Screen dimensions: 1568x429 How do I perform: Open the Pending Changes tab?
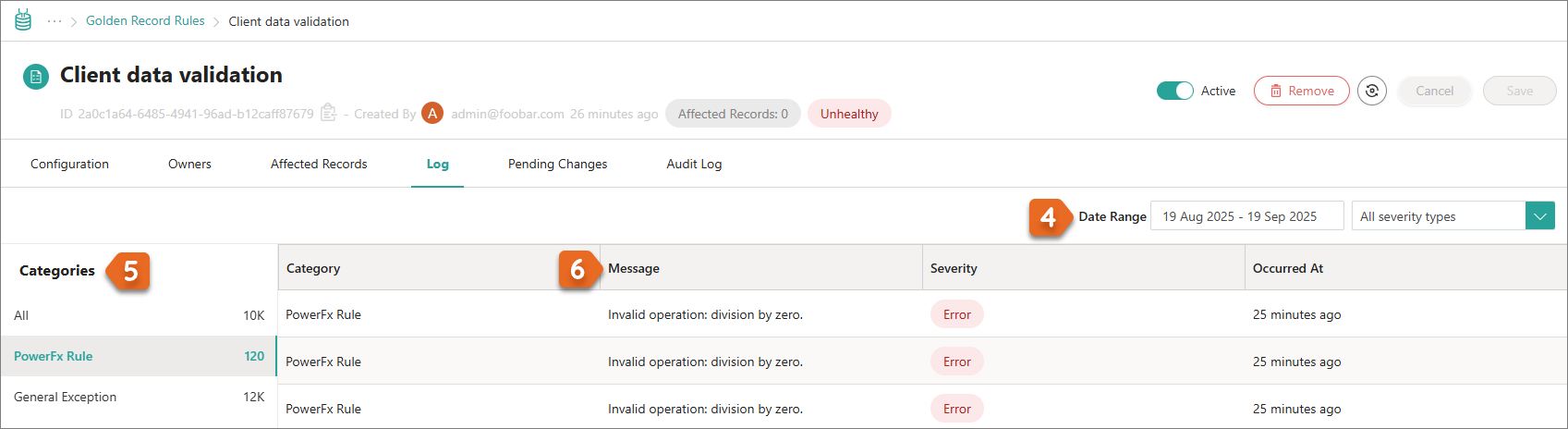tap(557, 164)
